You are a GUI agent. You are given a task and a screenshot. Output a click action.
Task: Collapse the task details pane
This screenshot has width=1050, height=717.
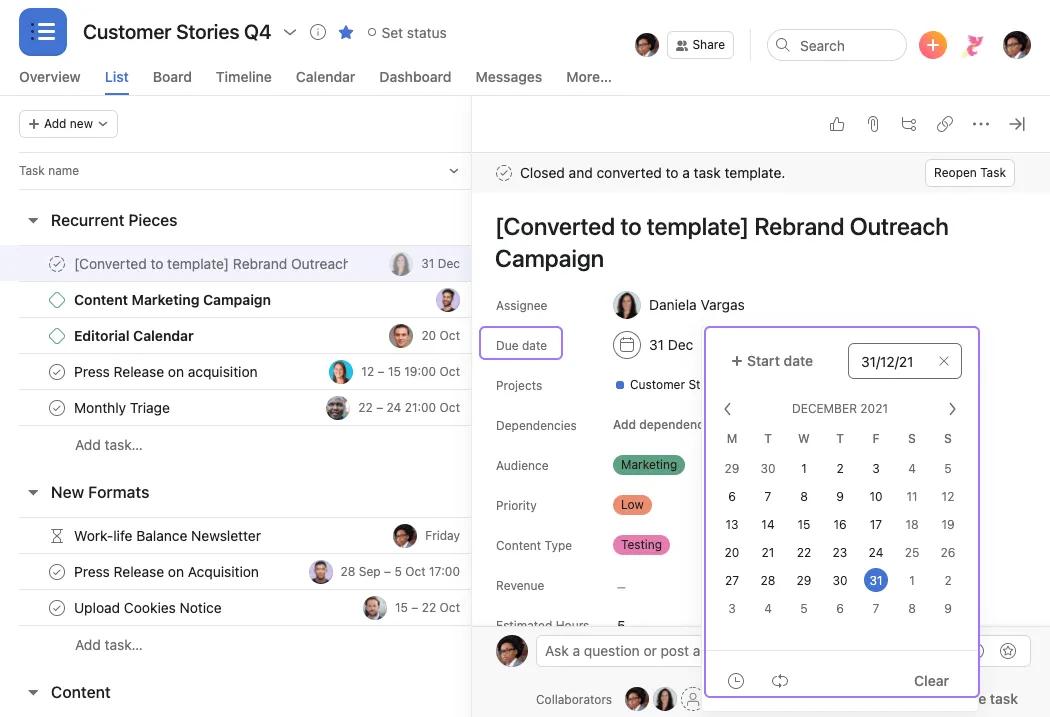tap(1017, 123)
